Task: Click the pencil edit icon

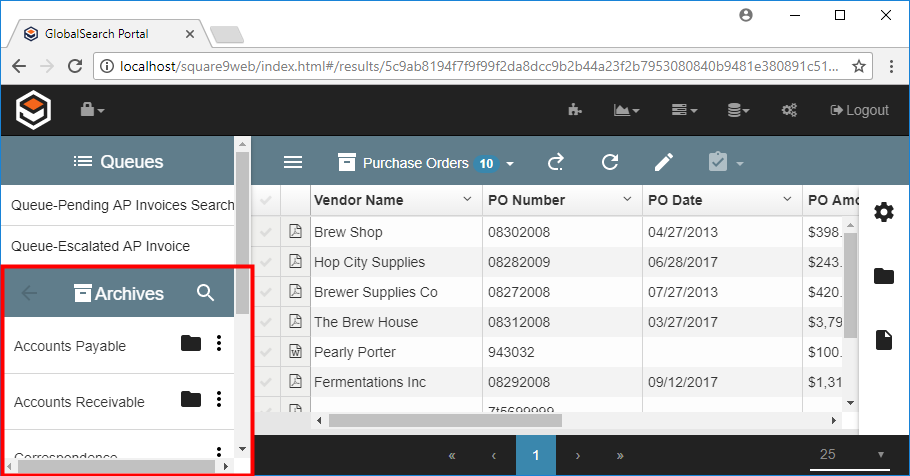Action: point(664,163)
